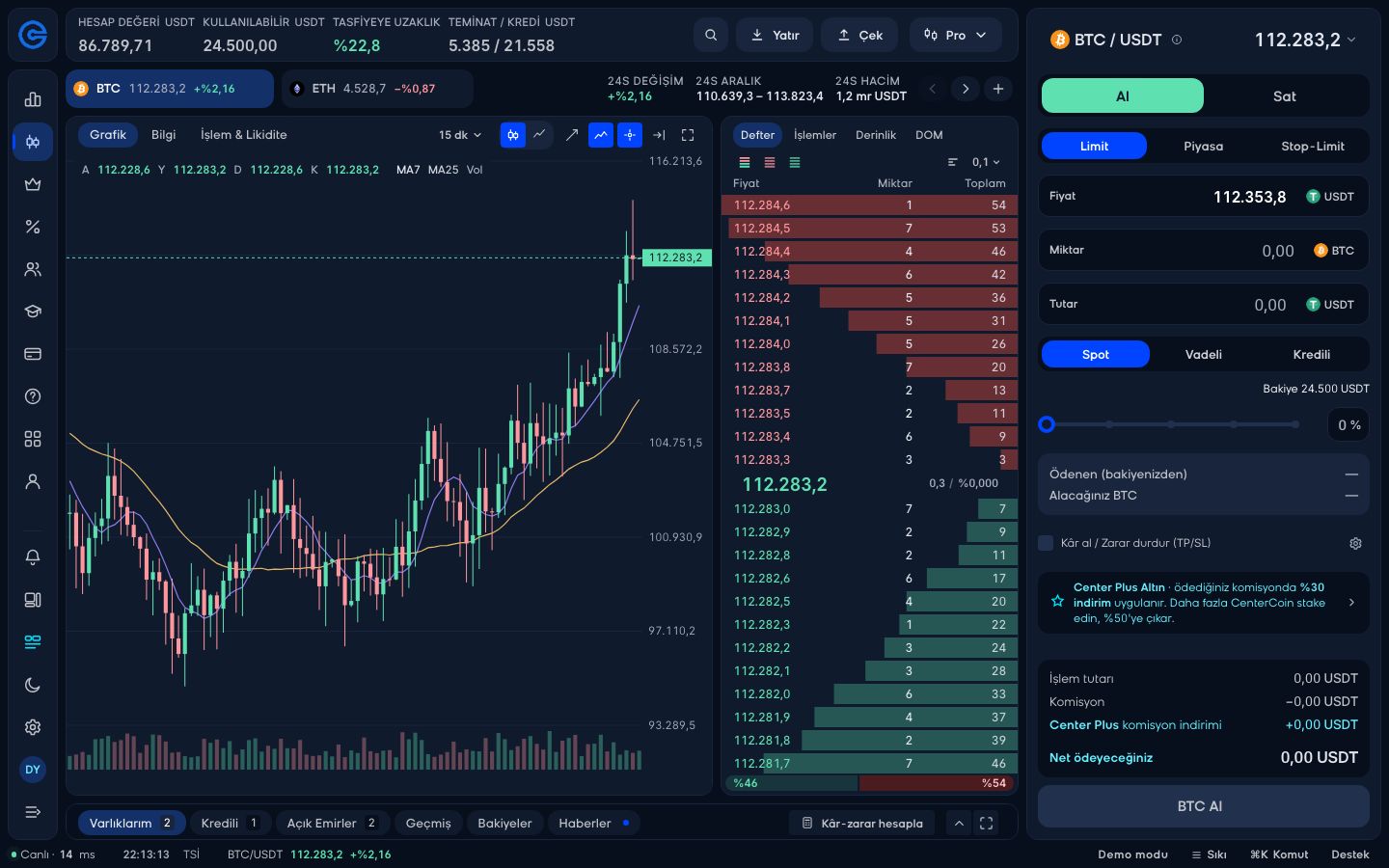The width and height of the screenshot is (1389, 868).
Task: Select the Stop-Limit order type
Action: coord(1312,147)
